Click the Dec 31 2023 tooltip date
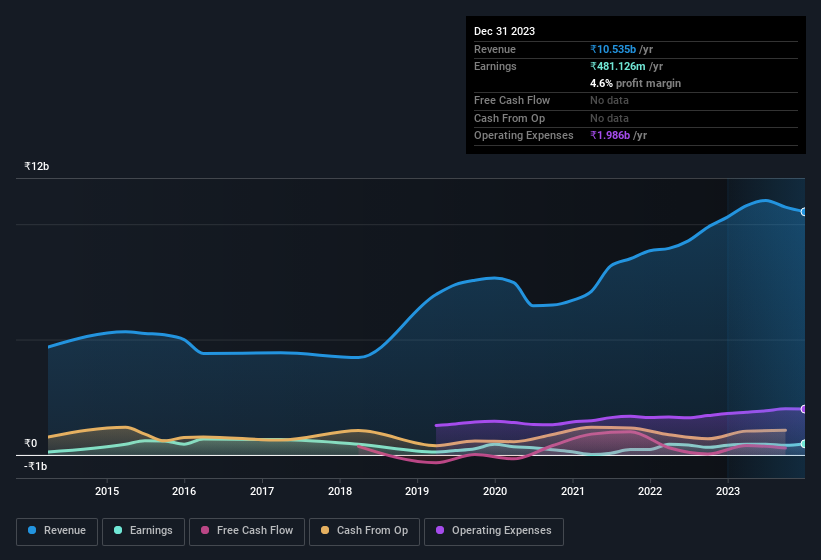This screenshot has width=821, height=560. (504, 31)
